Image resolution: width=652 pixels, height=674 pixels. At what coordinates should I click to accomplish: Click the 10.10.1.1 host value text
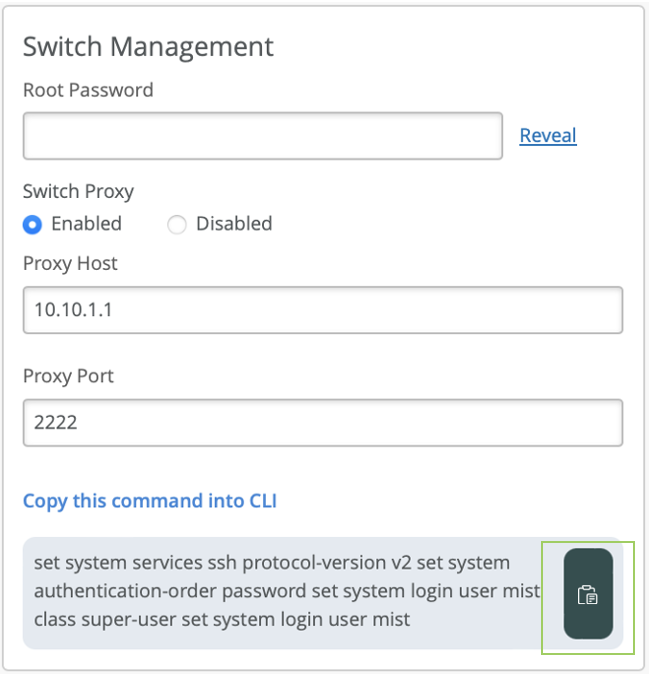73,310
